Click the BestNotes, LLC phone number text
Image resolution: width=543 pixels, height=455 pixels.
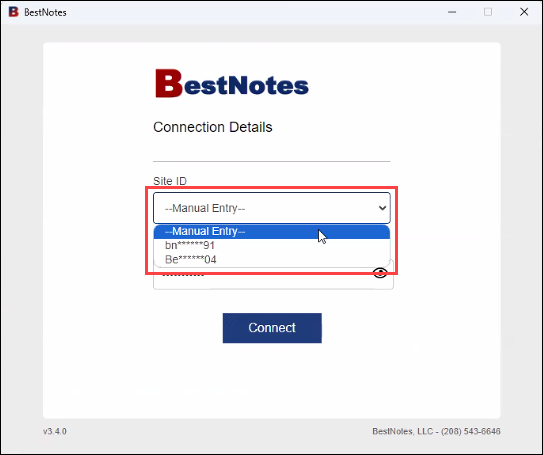tap(436, 431)
